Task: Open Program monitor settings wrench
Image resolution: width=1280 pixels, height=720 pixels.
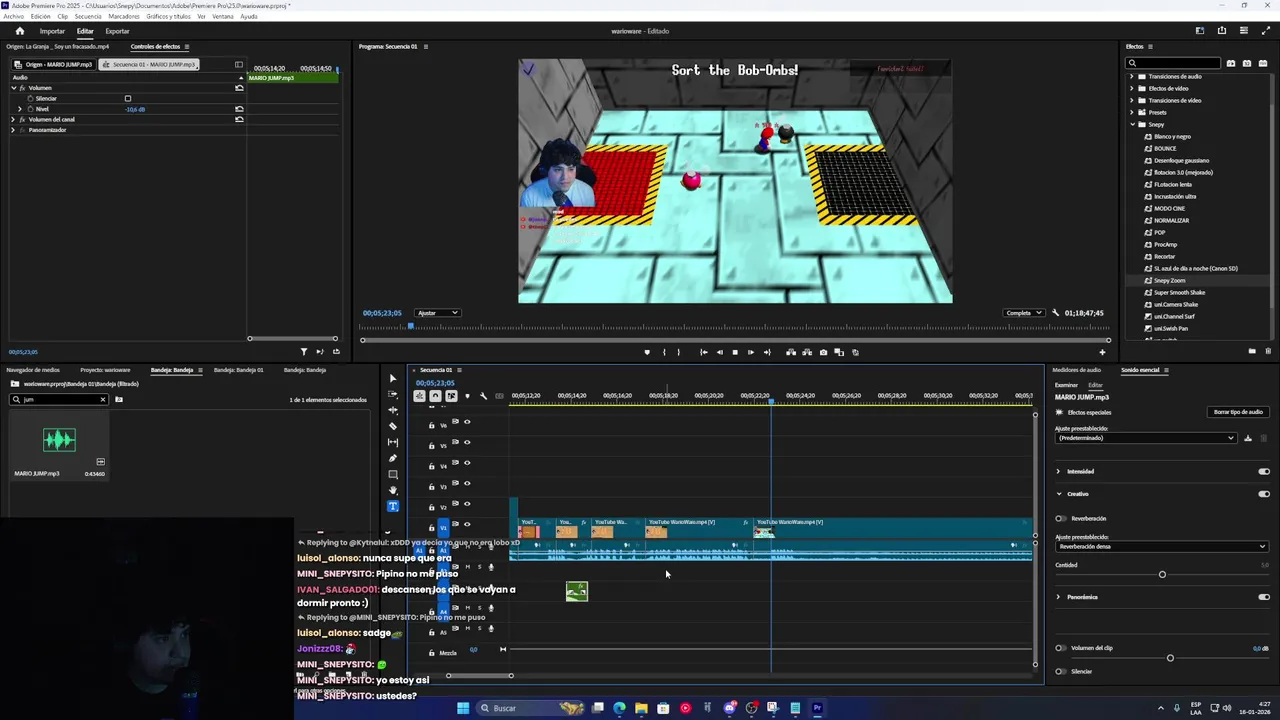Action: 1055,313
